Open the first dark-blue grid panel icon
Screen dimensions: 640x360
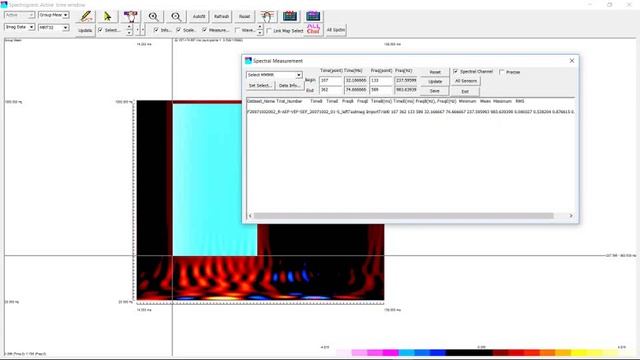pyautogui.click(x=290, y=16)
